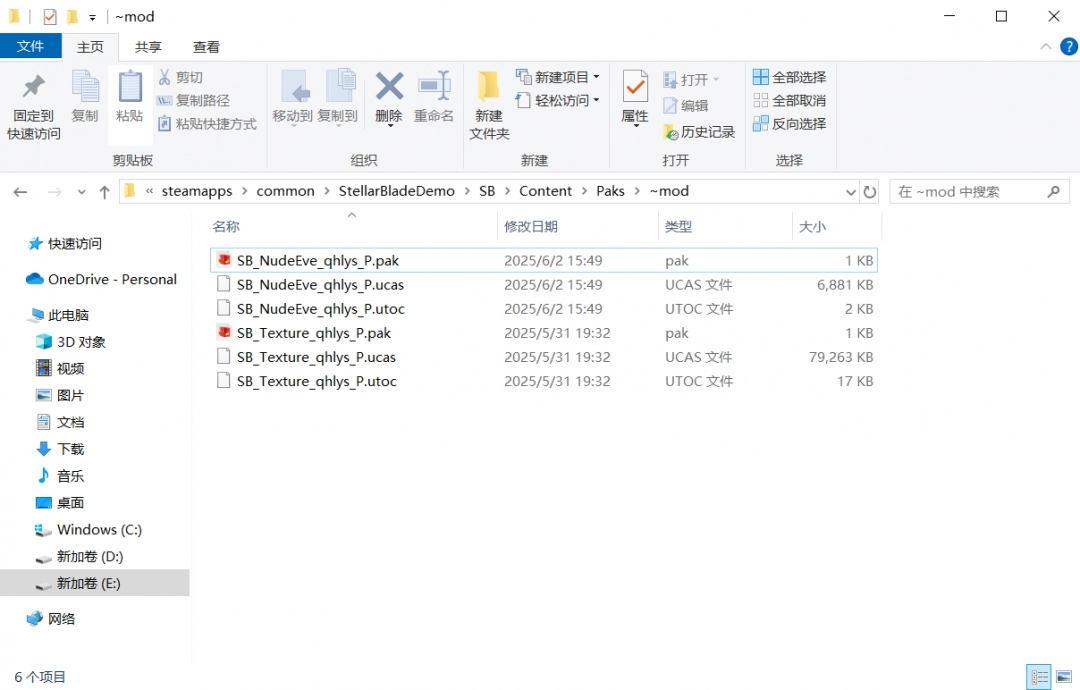Click the Back navigation arrow
This screenshot has height=690, width=1080.
click(x=21, y=192)
